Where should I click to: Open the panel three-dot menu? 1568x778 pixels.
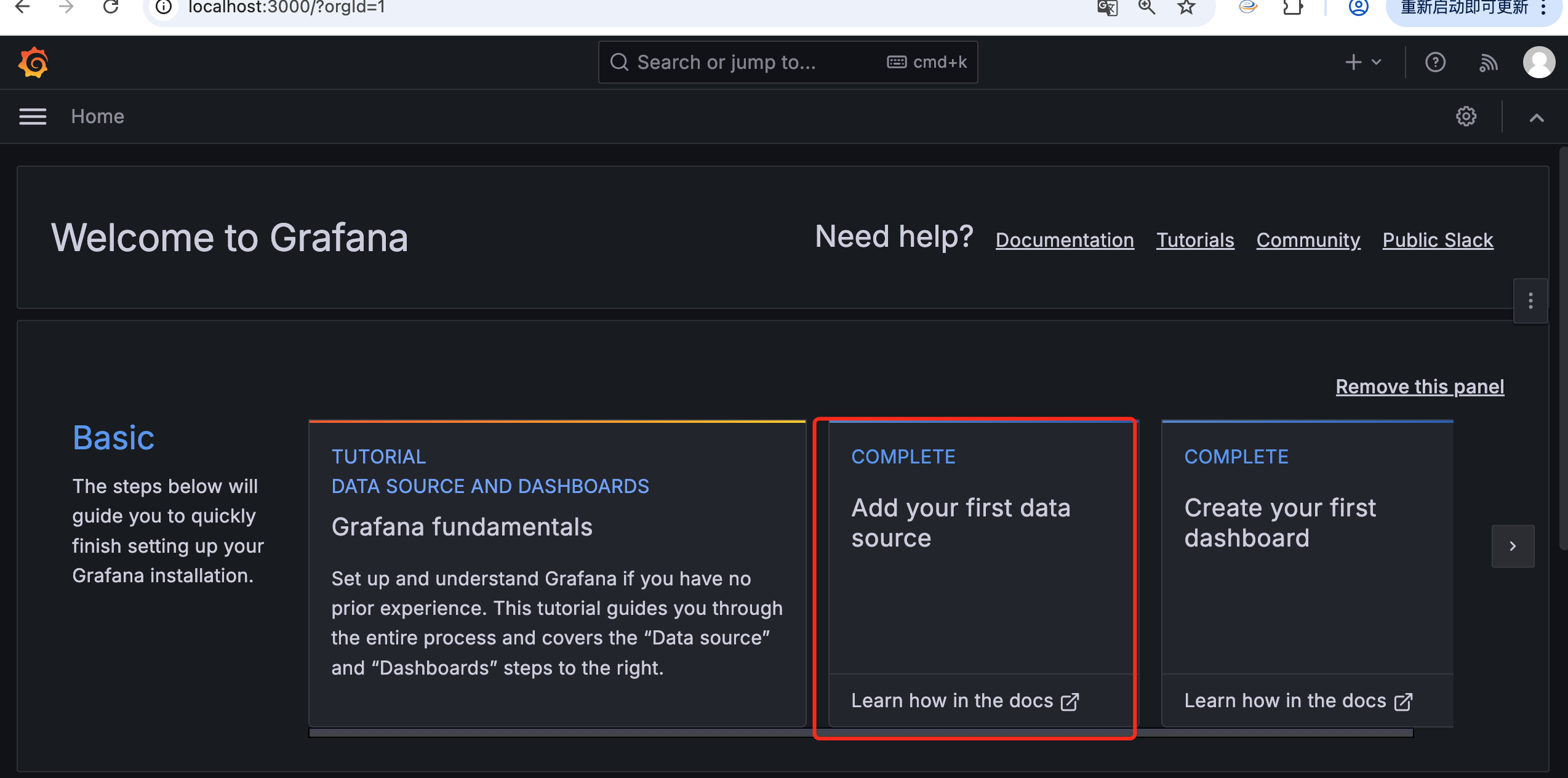[1530, 301]
